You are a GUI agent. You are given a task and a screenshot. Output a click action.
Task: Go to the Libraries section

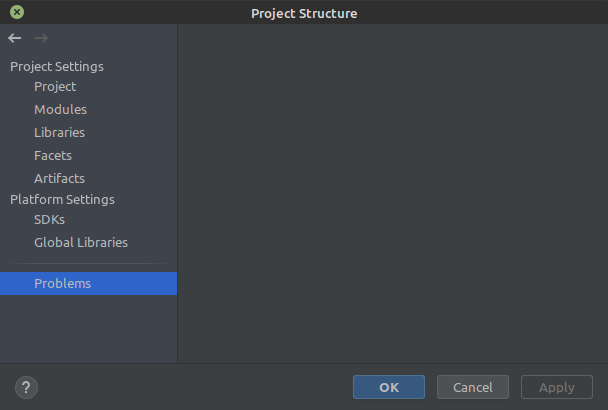59,133
